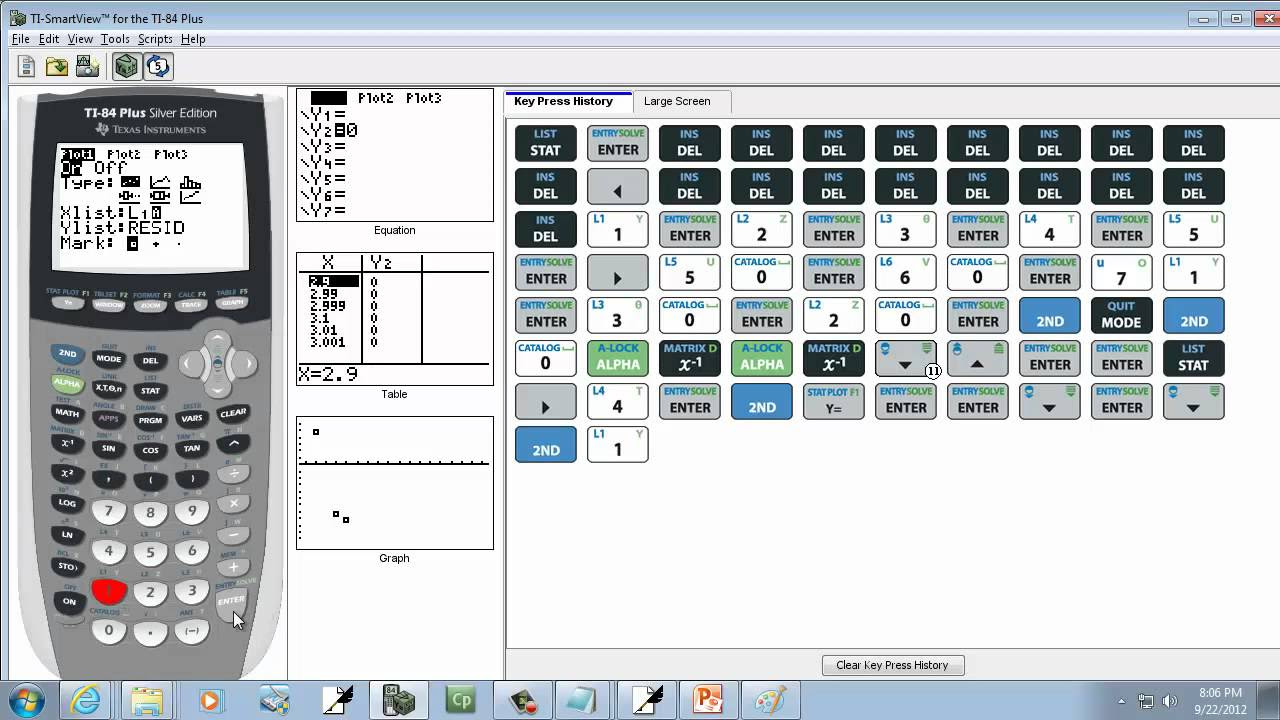Click the GRAPH key on the calculator
Screen dimensions: 1280x720
(232, 302)
